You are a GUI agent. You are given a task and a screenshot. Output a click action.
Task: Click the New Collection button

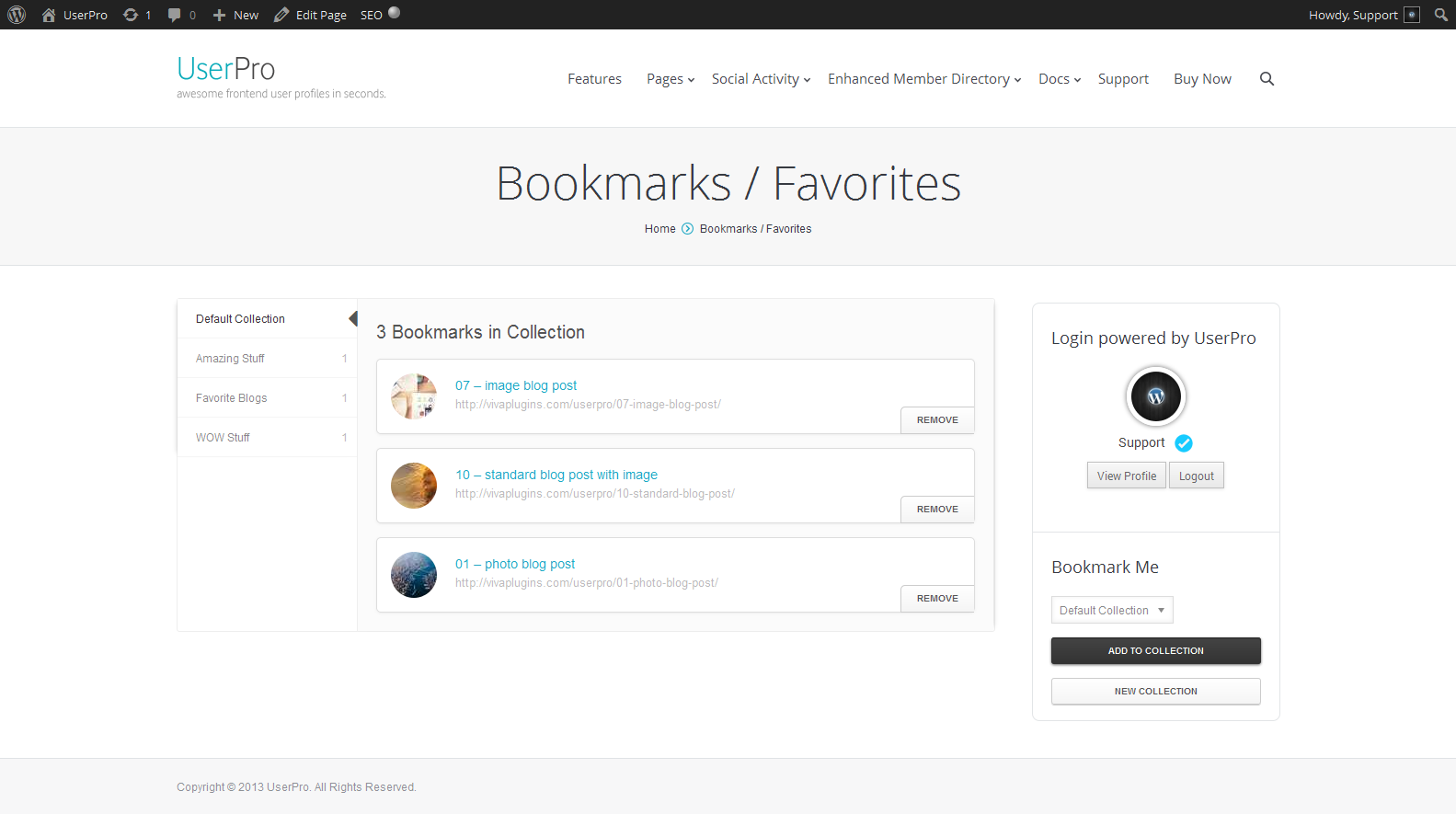coord(1156,692)
